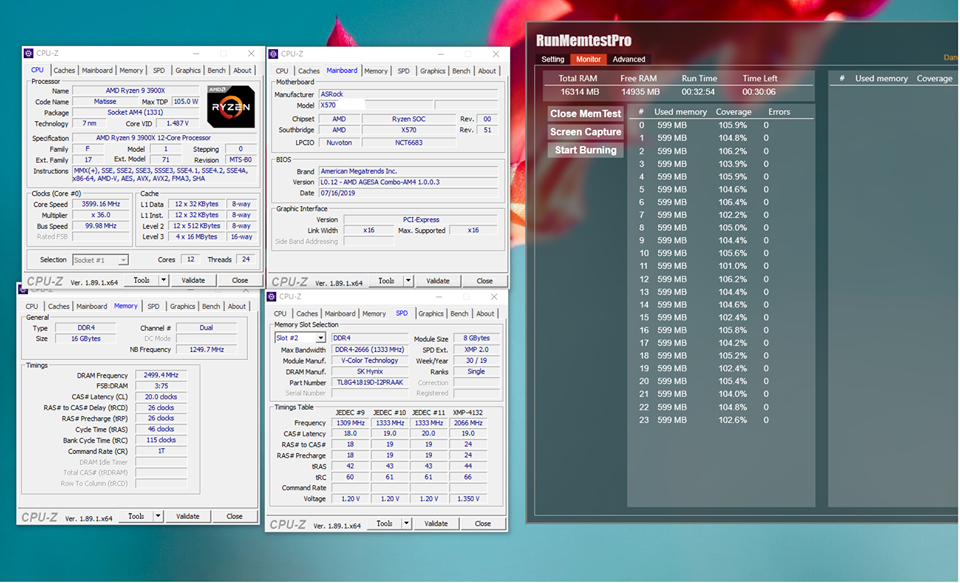Click LPCIO Nuvoton field in Mainboard window

pyautogui.click(x=339, y=143)
